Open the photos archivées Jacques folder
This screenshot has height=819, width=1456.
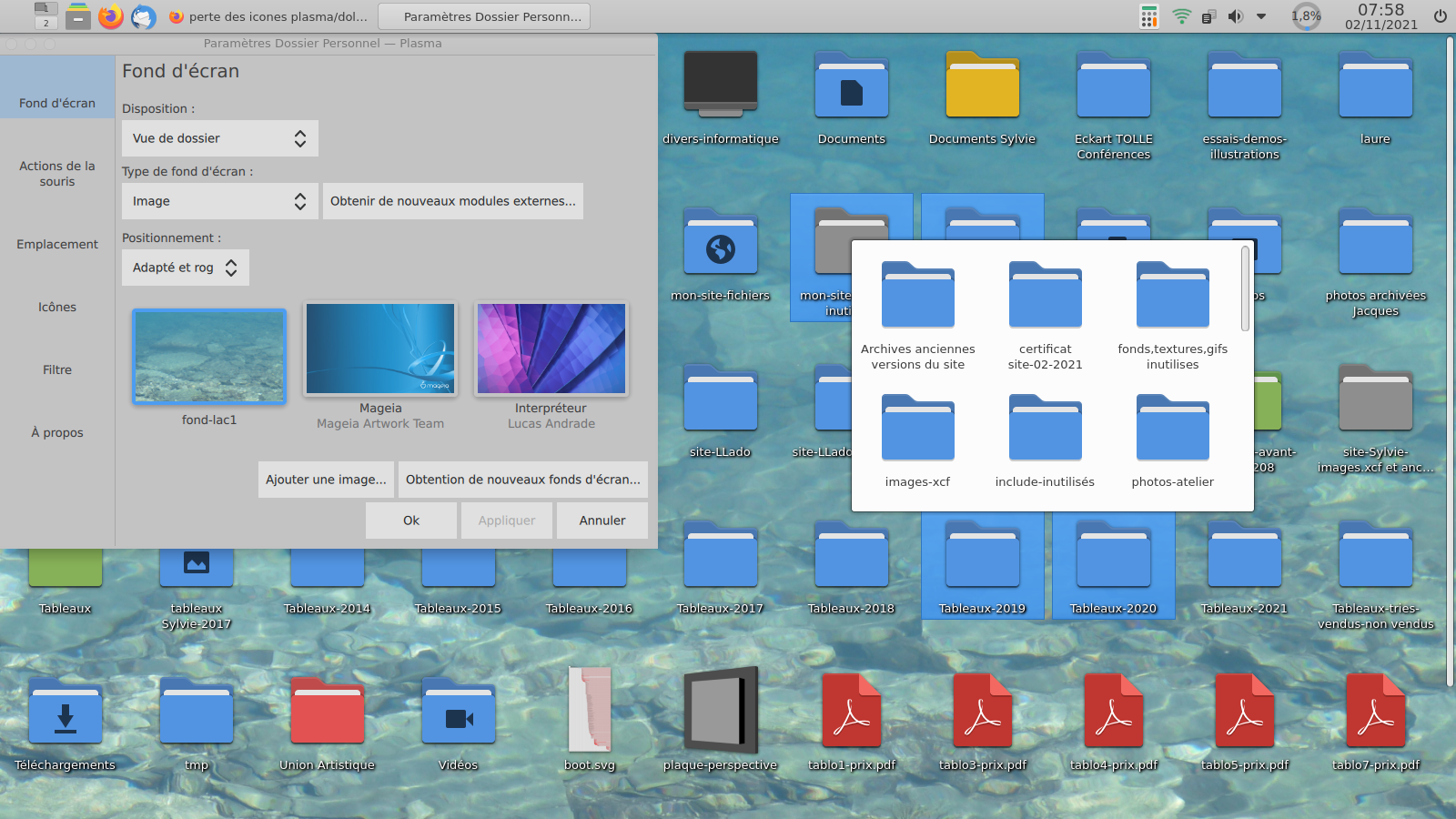coord(1376,241)
